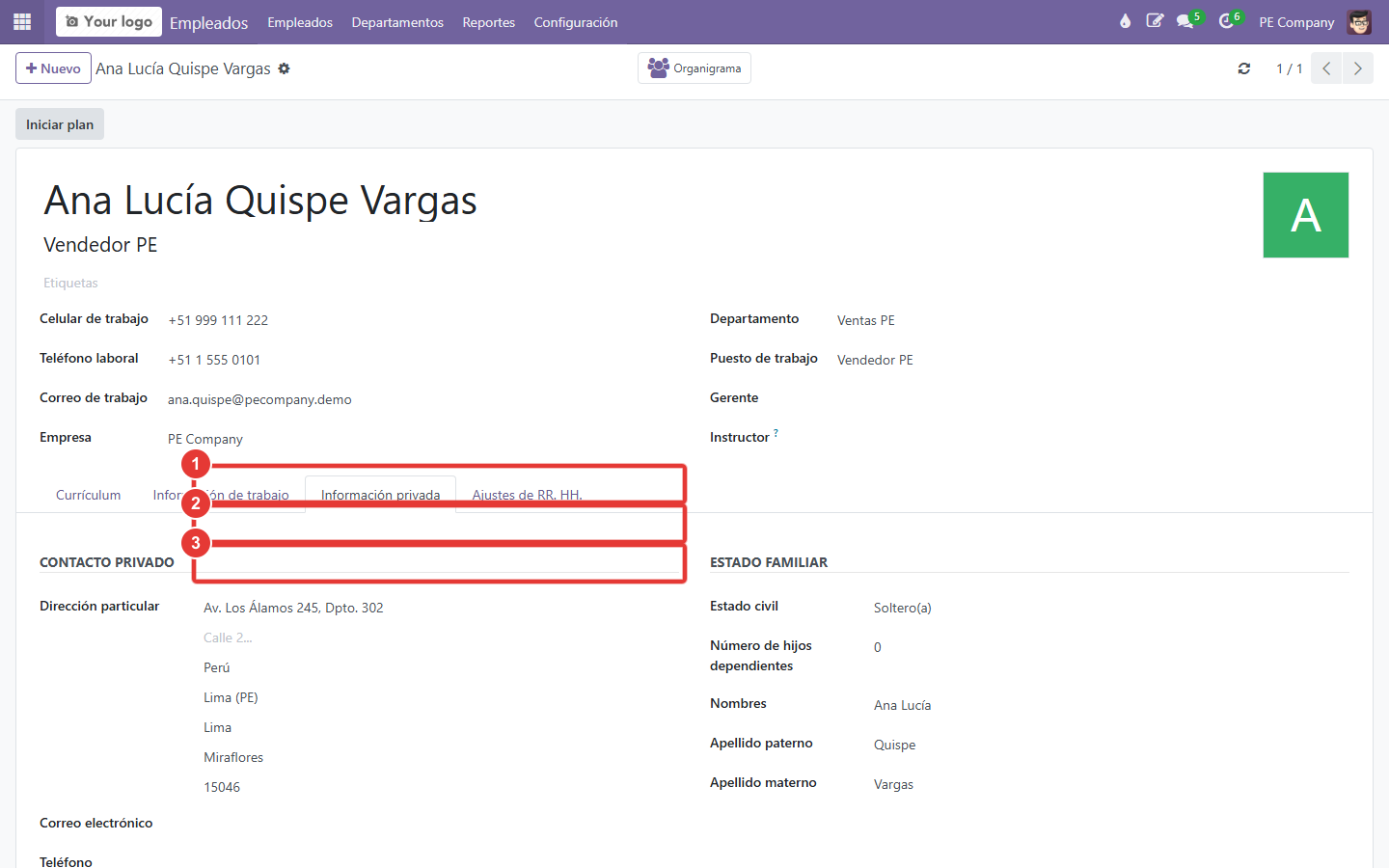This screenshot has height=868, width=1389.
Task: Click the droplet debug icon
Action: 1125,21
